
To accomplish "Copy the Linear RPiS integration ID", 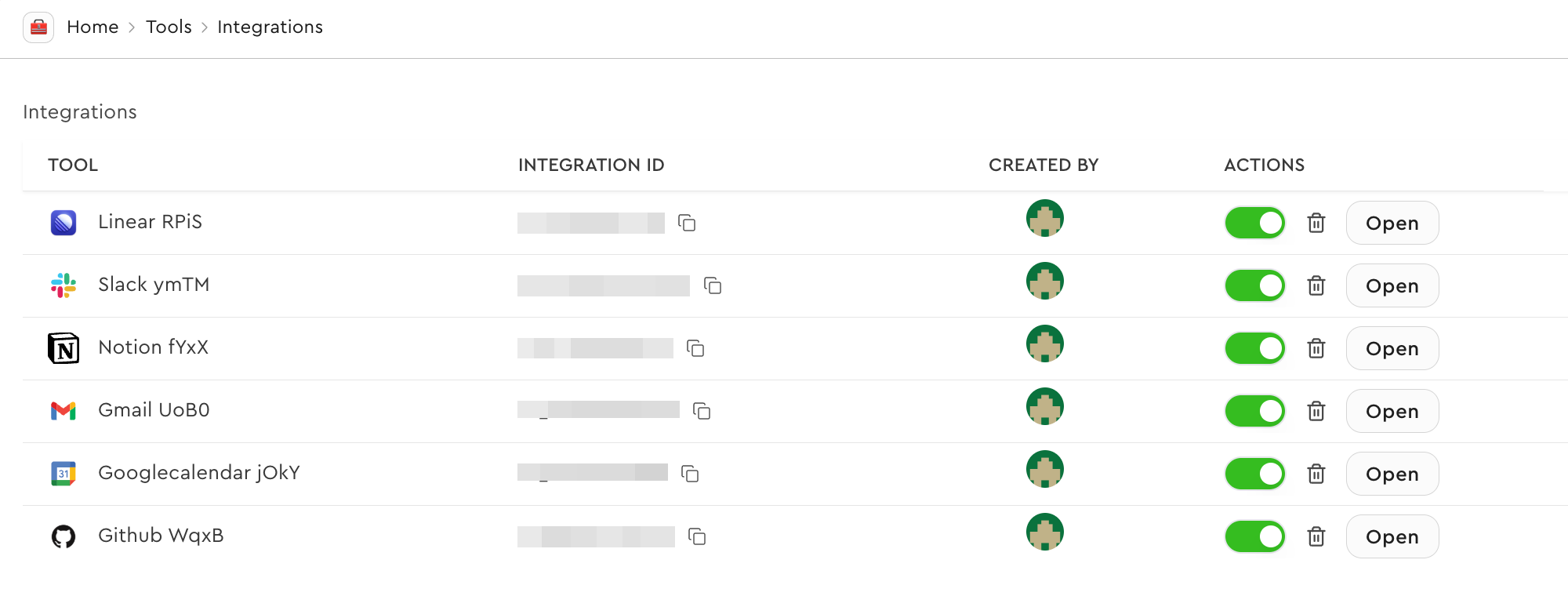I will pos(688,223).
